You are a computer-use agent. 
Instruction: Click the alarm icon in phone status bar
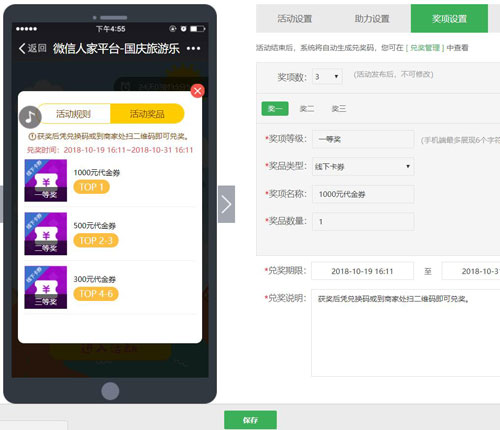pyautogui.click(x=183, y=29)
